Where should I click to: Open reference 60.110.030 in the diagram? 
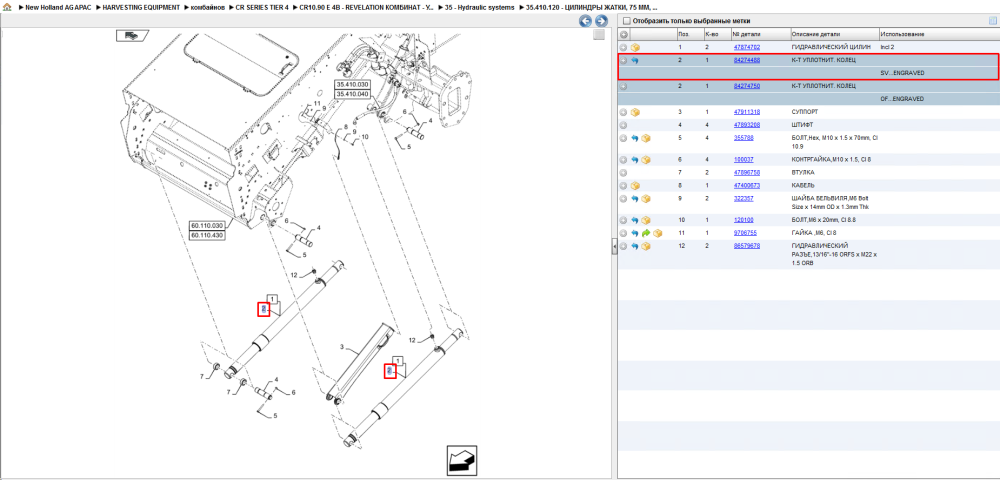pos(207,226)
